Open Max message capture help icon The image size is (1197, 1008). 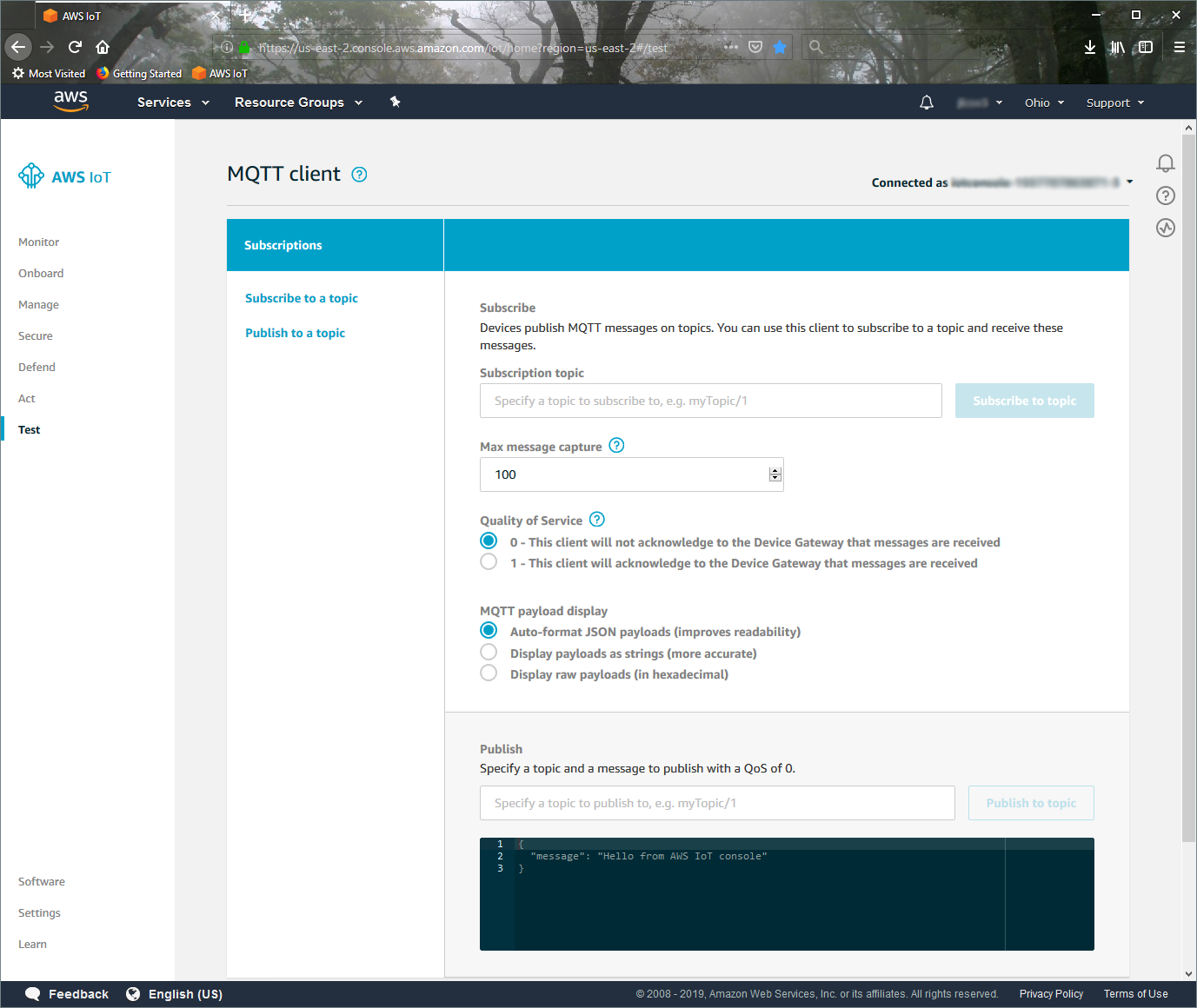pyautogui.click(x=616, y=445)
